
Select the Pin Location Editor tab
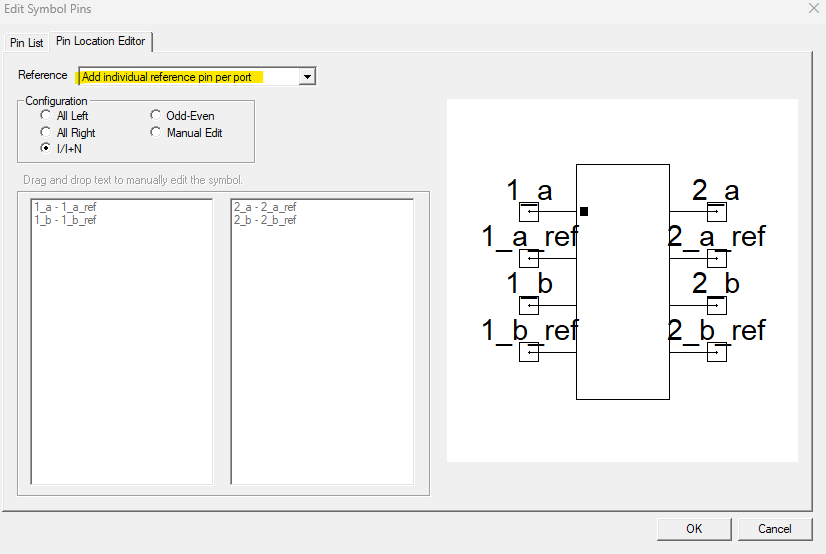point(101,42)
